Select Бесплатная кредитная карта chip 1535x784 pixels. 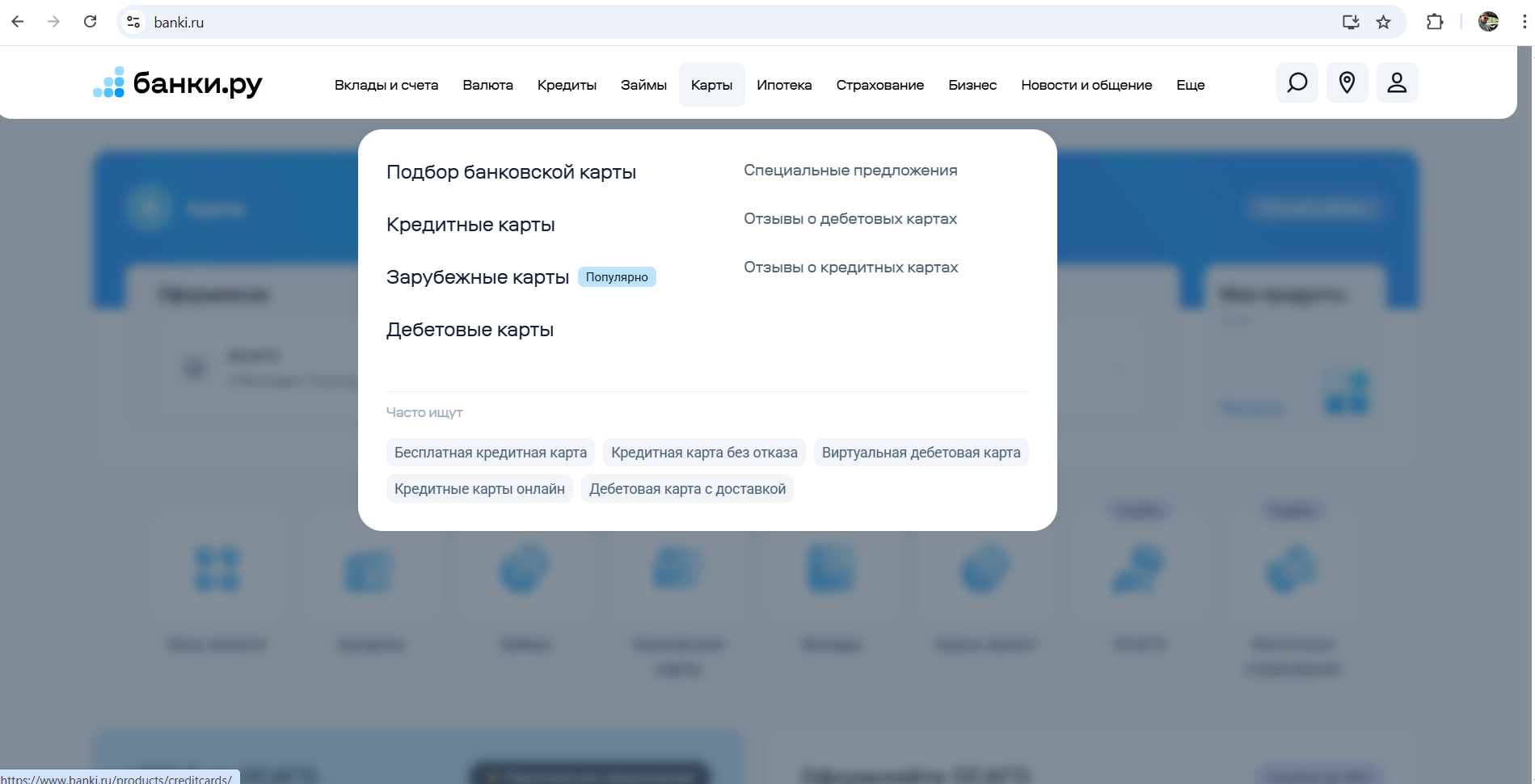pyautogui.click(x=491, y=453)
